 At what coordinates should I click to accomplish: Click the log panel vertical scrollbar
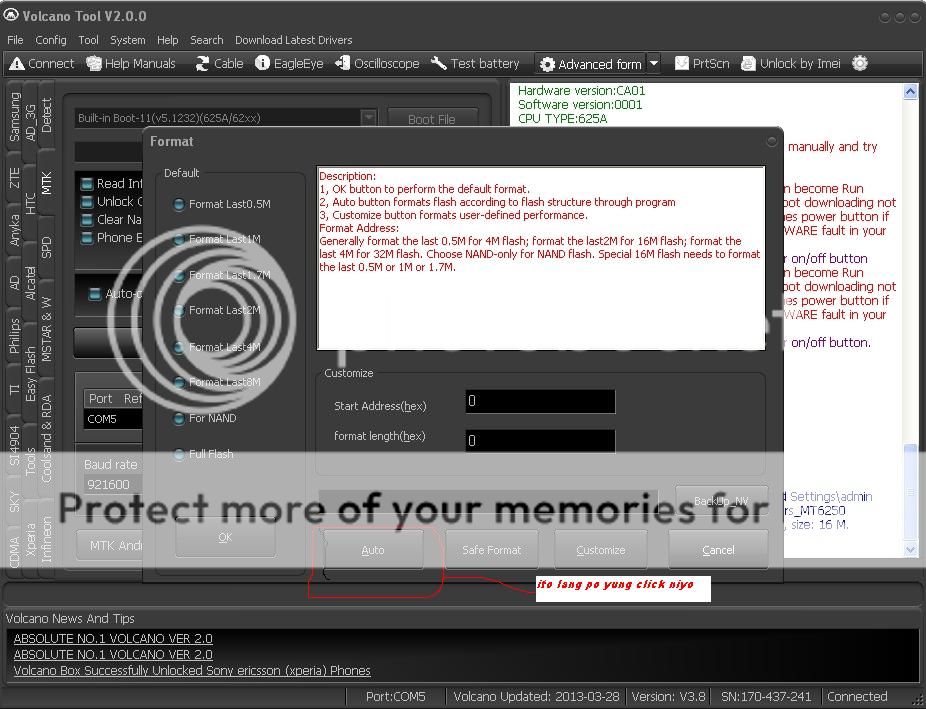point(910,320)
